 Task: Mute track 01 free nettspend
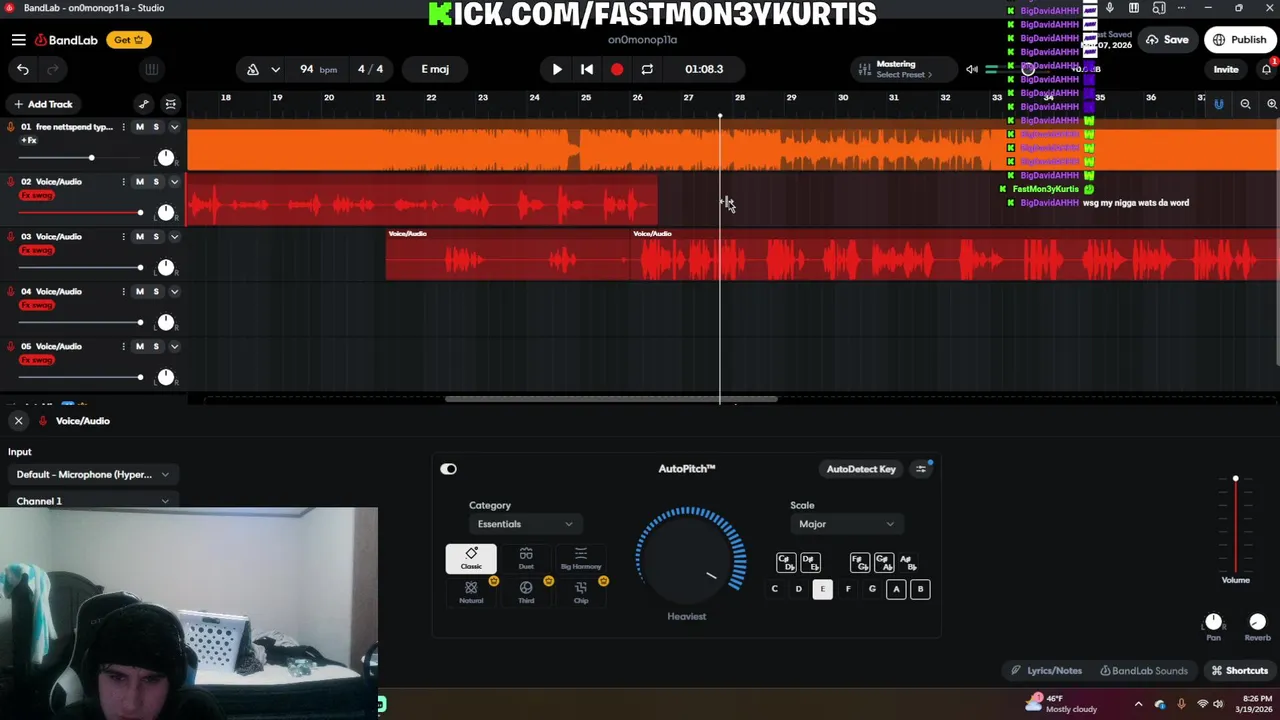pyautogui.click(x=140, y=127)
